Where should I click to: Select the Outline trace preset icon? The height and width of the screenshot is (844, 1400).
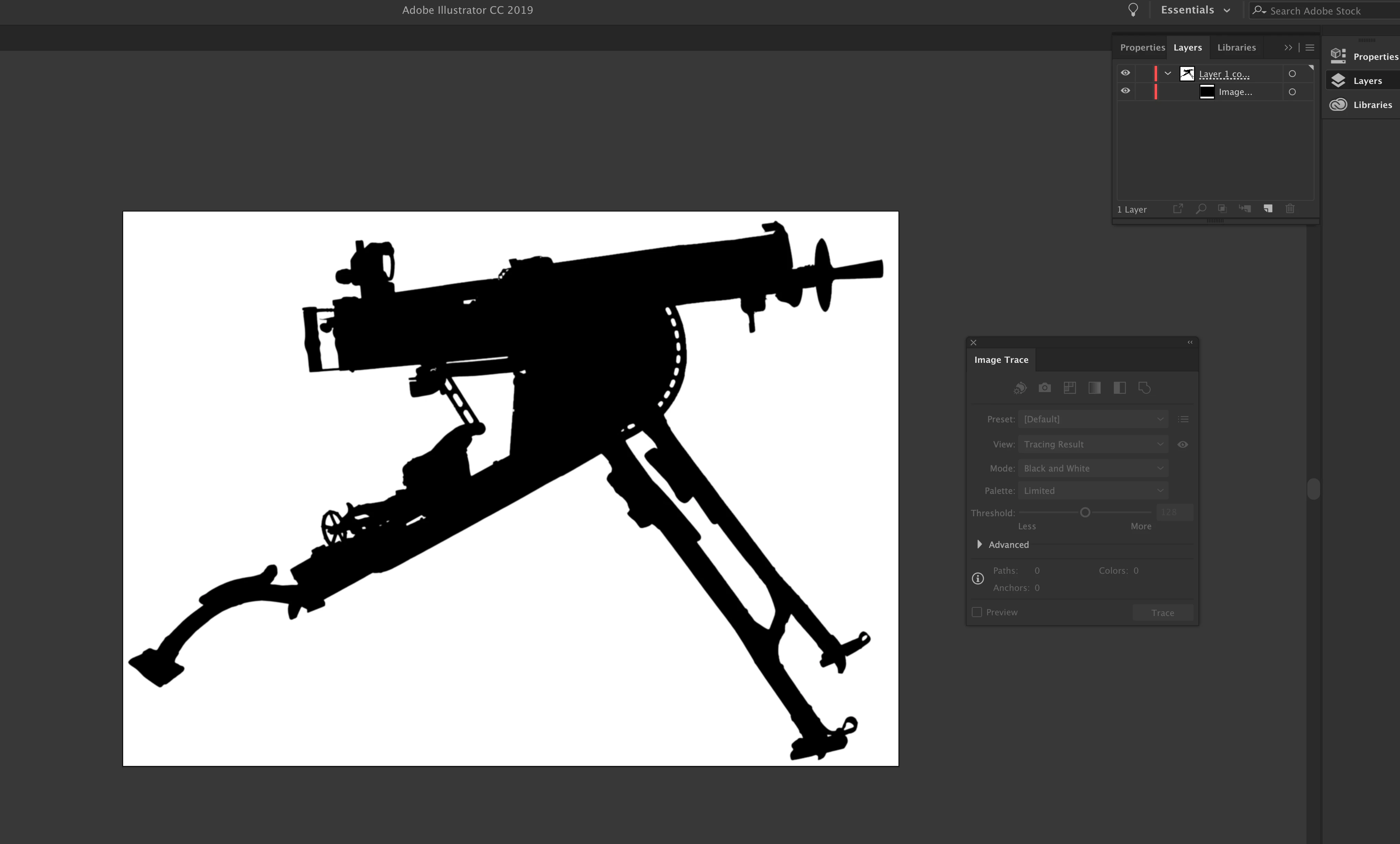pyautogui.click(x=1144, y=388)
